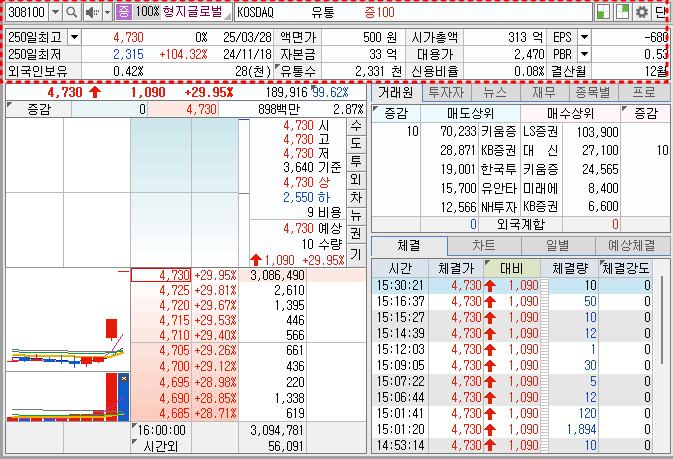The height and width of the screenshot is (459, 673).
Task: Click the 체결량 column header
Action: (570, 268)
